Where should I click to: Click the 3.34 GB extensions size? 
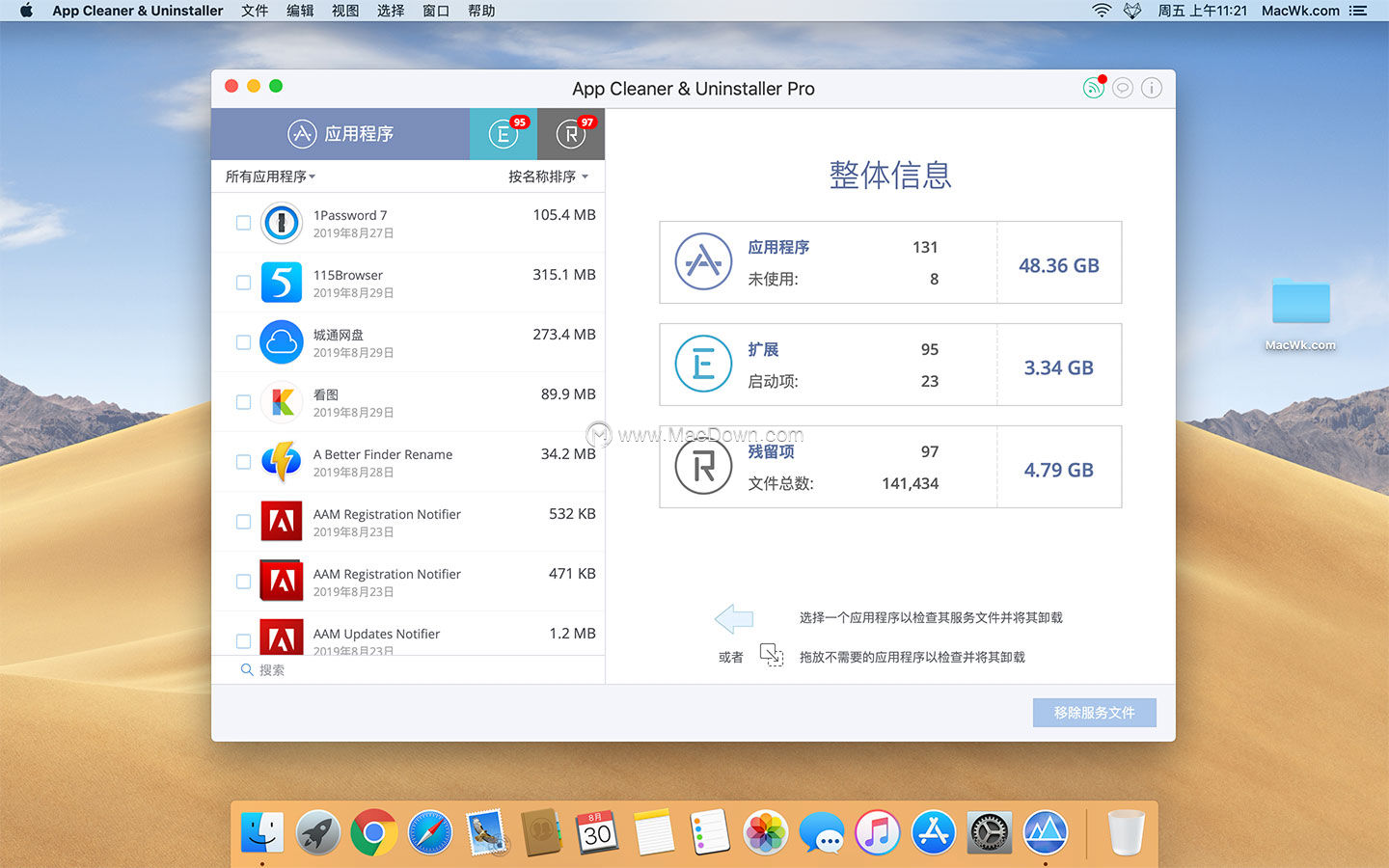(x=1059, y=367)
